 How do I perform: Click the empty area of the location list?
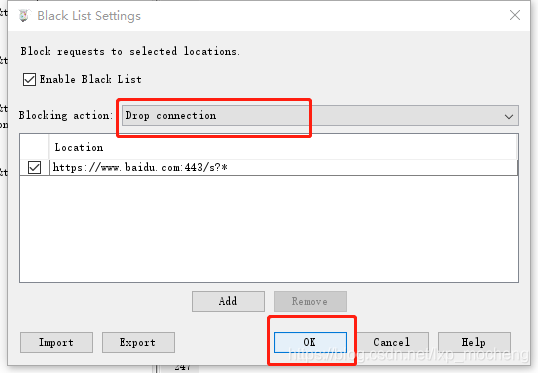point(269,229)
